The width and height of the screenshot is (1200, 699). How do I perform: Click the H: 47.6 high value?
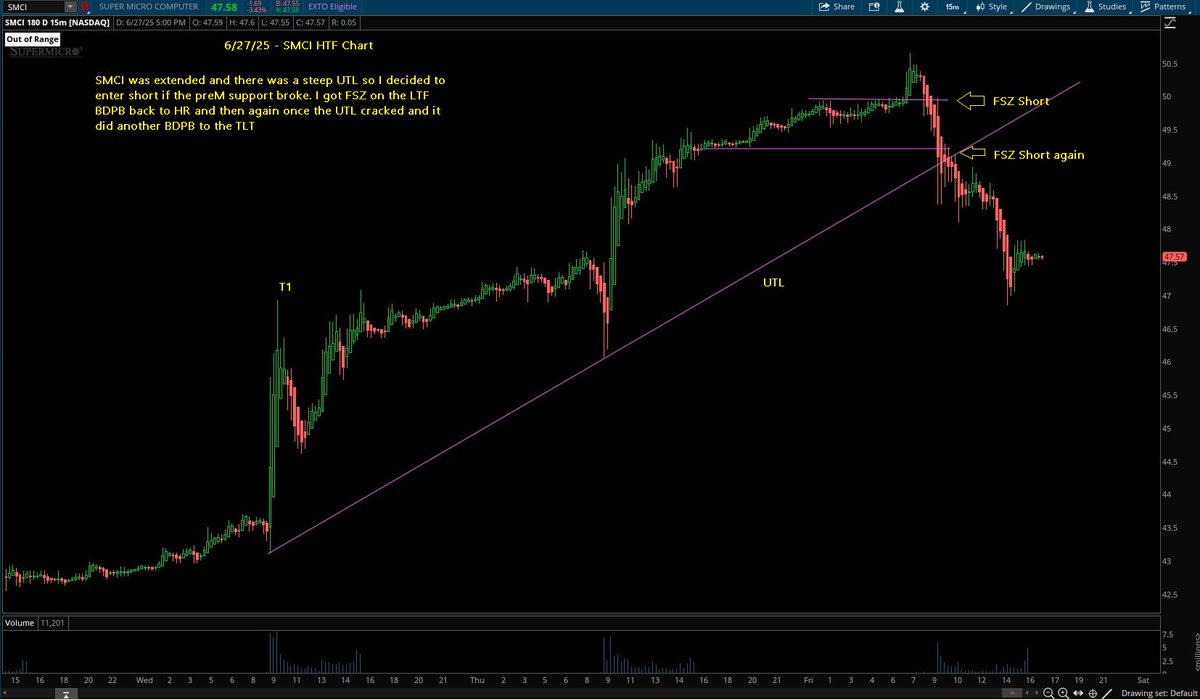click(x=243, y=23)
